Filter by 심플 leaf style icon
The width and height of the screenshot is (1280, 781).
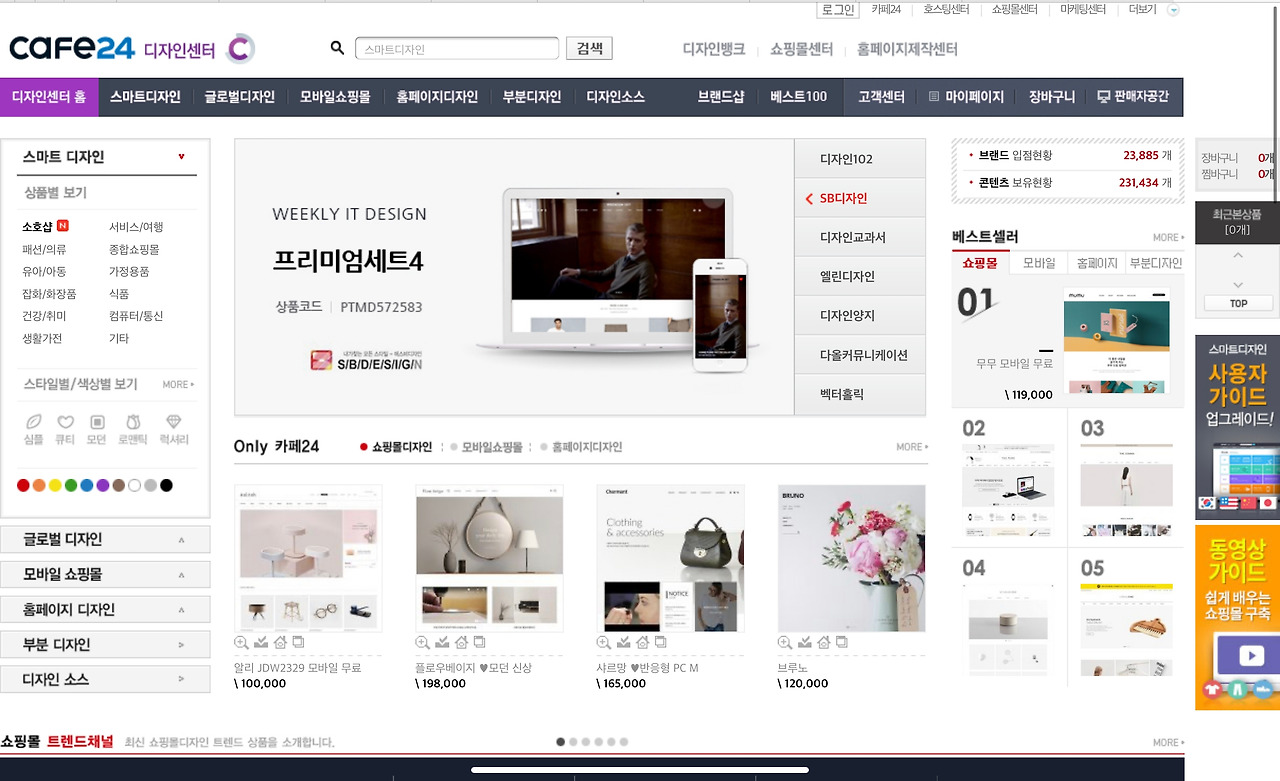(33, 422)
